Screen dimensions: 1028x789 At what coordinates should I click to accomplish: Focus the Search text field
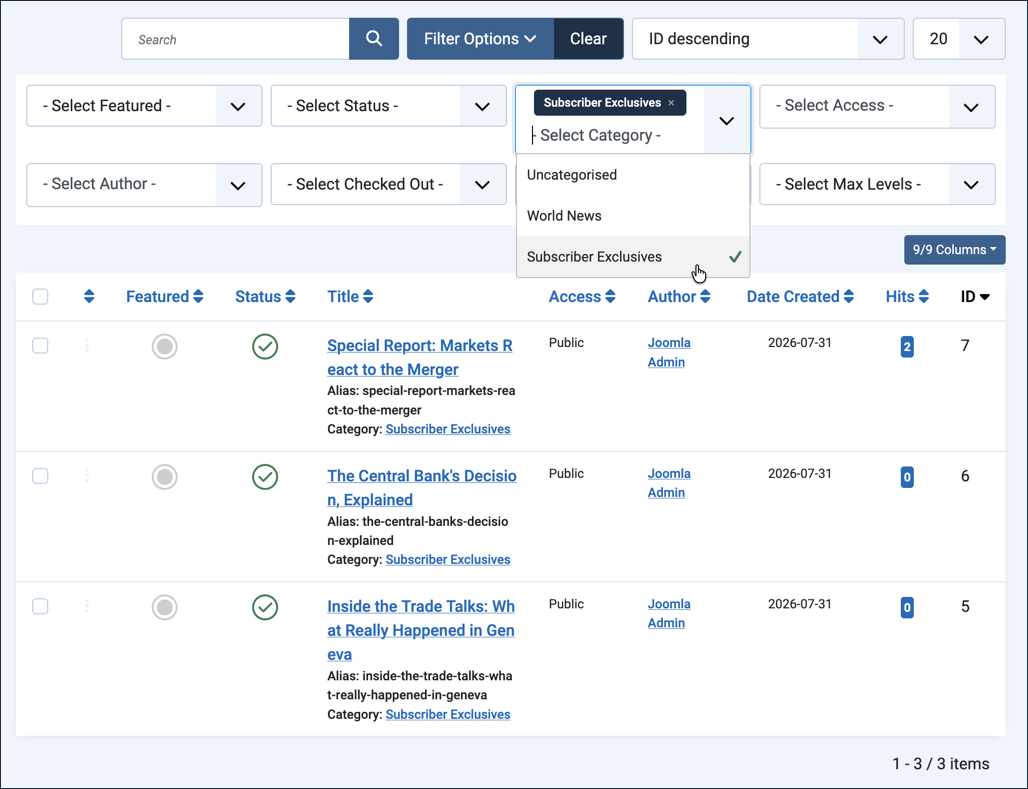tap(235, 39)
